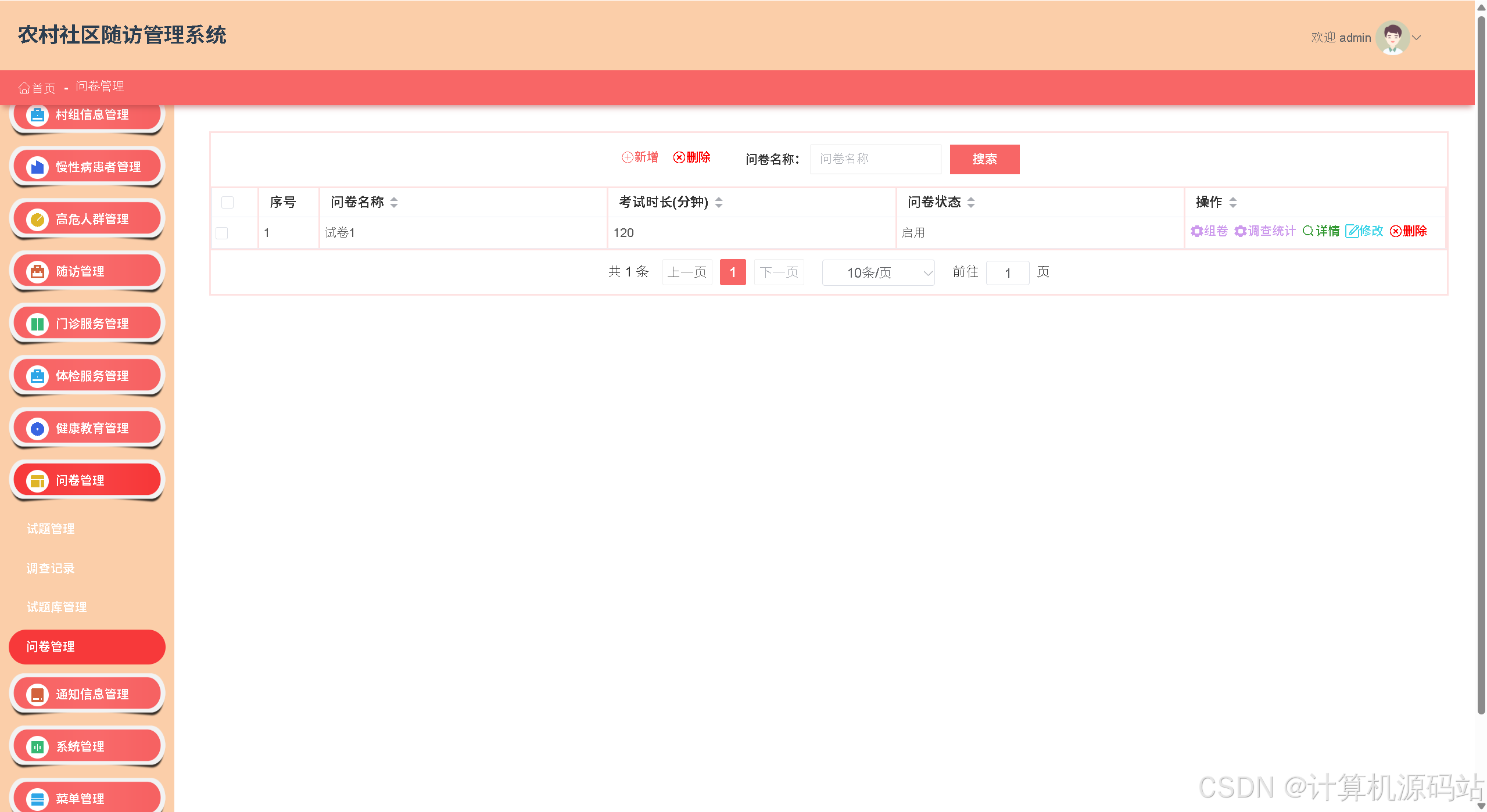Image resolution: width=1487 pixels, height=812 pixels.
Task: Click the 组卷 gear icon for 试卷1
Action: [1196, 231]
